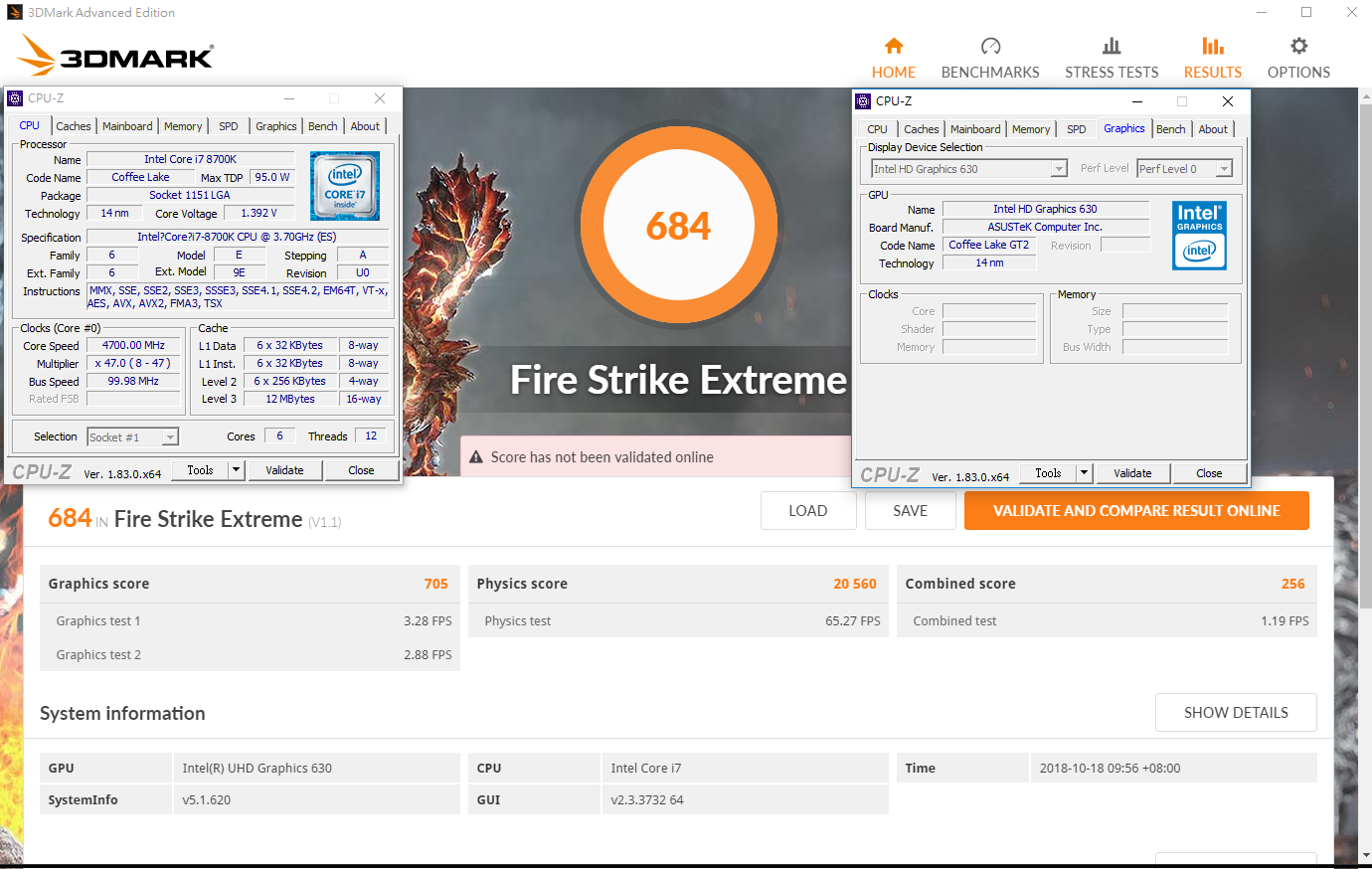Open the About tab in right CPU-Z
This screenshot has width=1372, height=869.
point(1213,129)
